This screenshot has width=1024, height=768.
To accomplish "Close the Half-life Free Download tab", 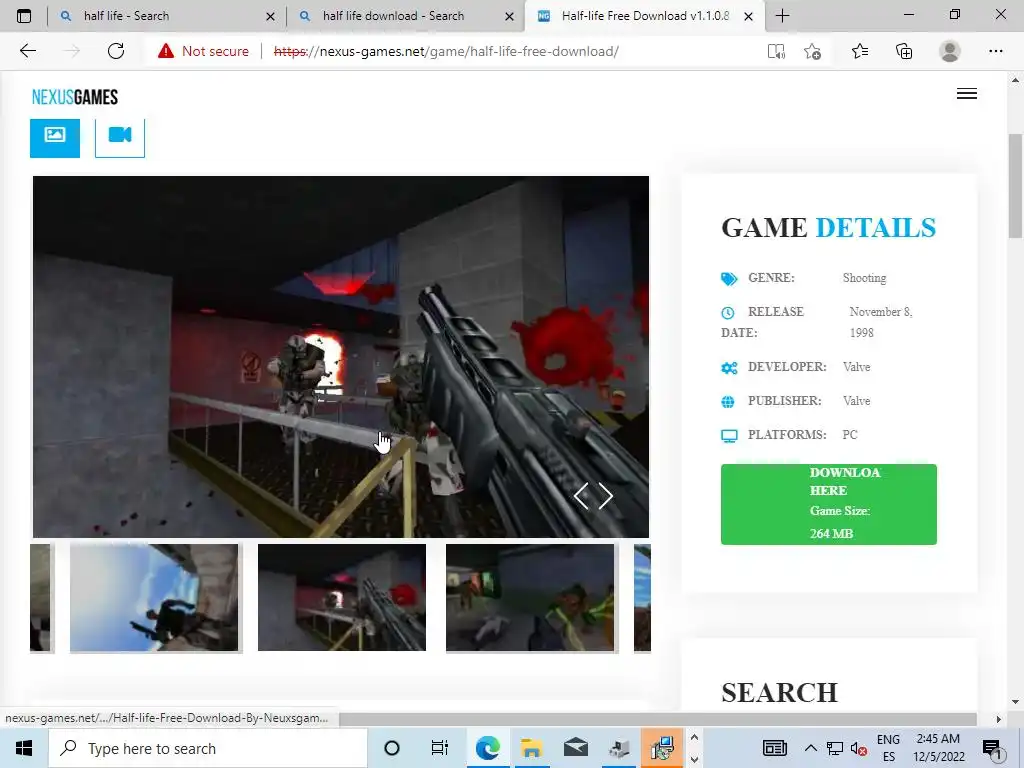I will pos(748,16).
